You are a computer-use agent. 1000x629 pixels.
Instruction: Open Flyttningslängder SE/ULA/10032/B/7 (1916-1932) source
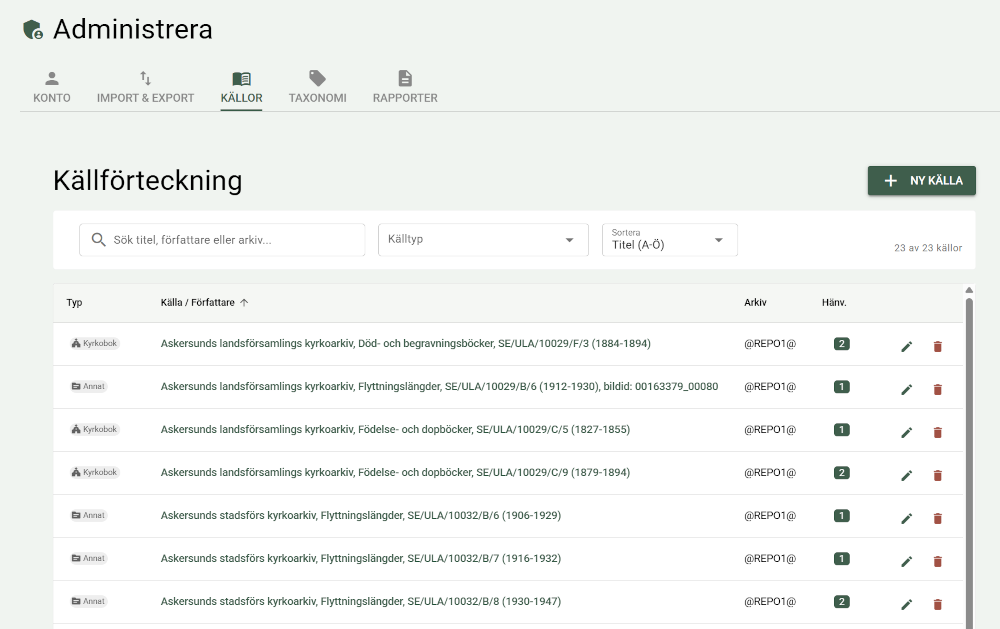click(361, 558)
